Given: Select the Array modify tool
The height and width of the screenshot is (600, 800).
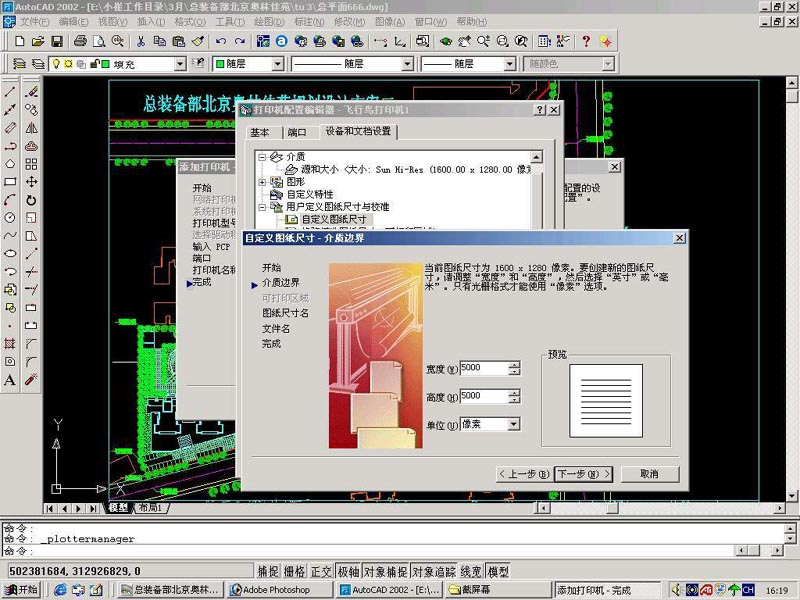Looking at the screenshot, I should tap(31, 164).
